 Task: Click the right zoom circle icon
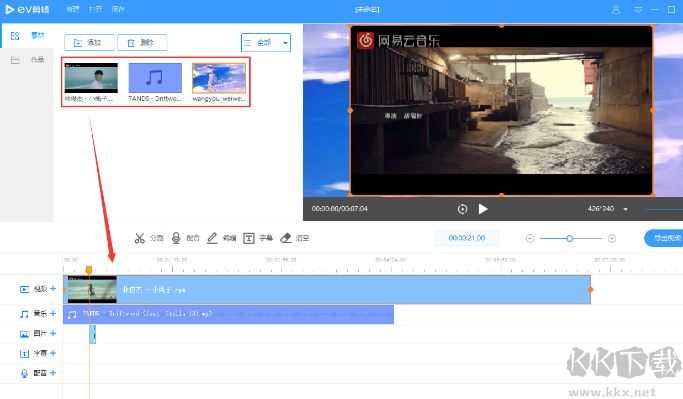point(612,238)
